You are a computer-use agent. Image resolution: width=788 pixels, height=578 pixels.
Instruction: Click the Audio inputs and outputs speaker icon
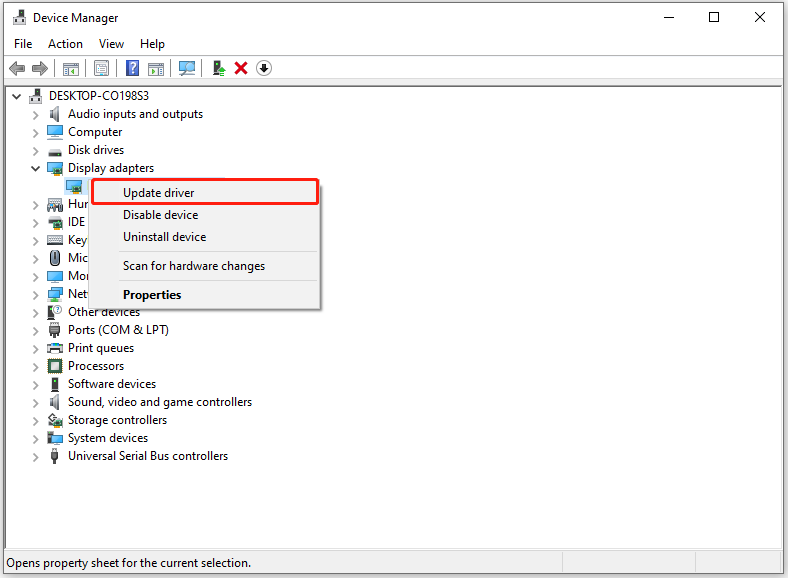tap(55, 114)
